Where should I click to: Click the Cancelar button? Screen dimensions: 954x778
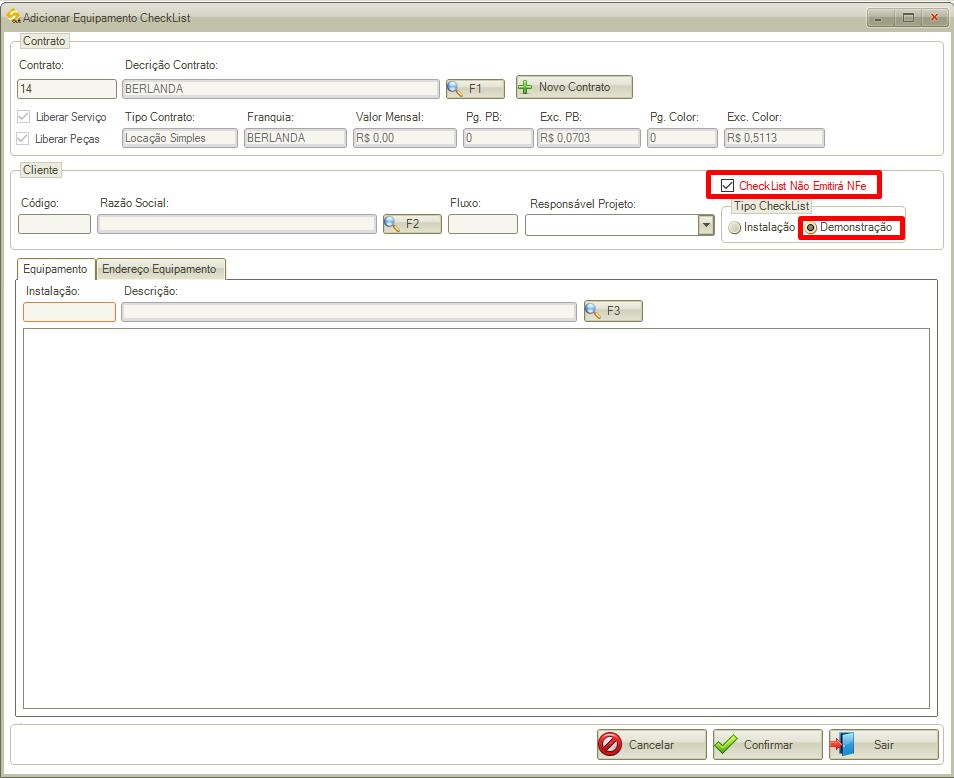(652, 745)
